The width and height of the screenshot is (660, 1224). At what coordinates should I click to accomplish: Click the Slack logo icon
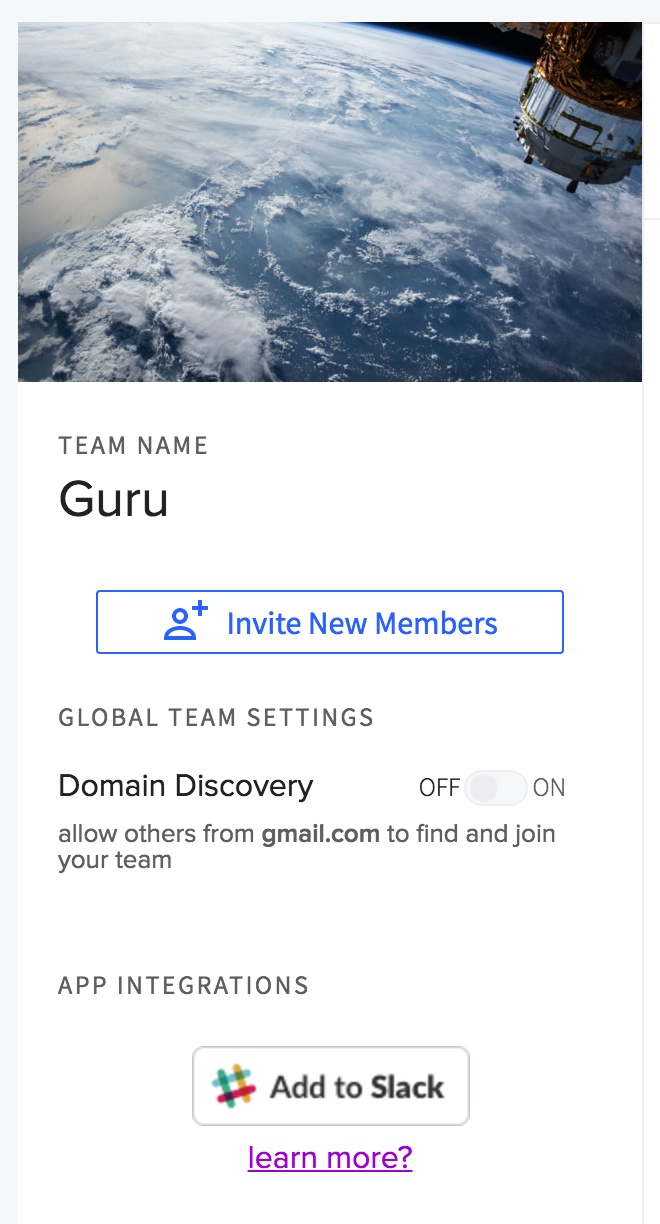pos(233,1086)
